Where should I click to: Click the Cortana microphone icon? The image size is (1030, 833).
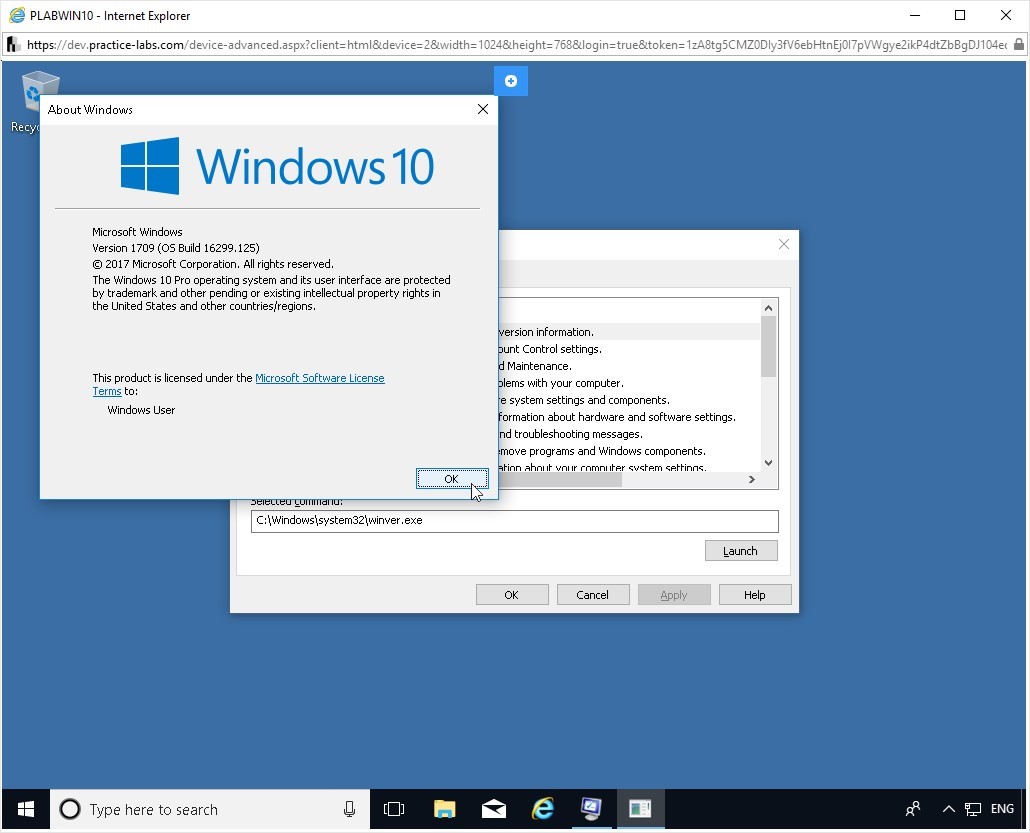[349, 809]
